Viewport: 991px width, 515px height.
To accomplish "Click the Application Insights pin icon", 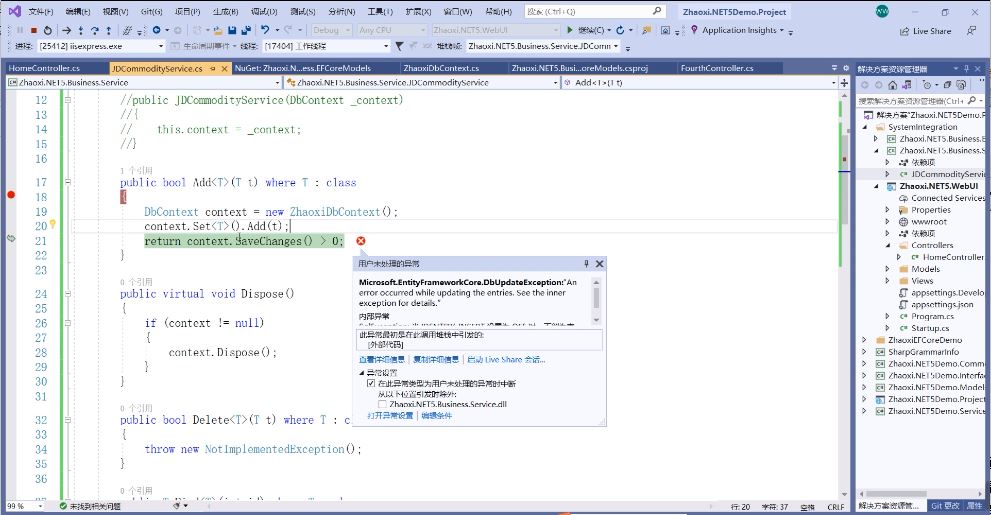I will [x=694, y=30].
